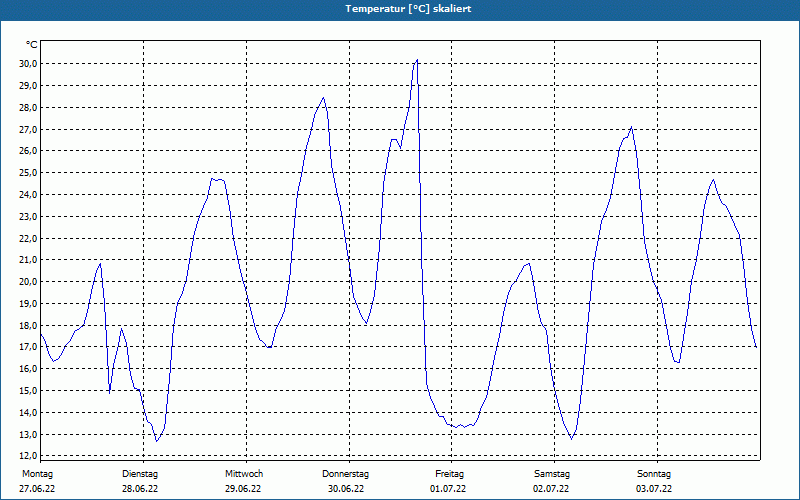Click the Freitag day label
The width and height of the screenshot is (800, 500).
click(x=449, y=474)
